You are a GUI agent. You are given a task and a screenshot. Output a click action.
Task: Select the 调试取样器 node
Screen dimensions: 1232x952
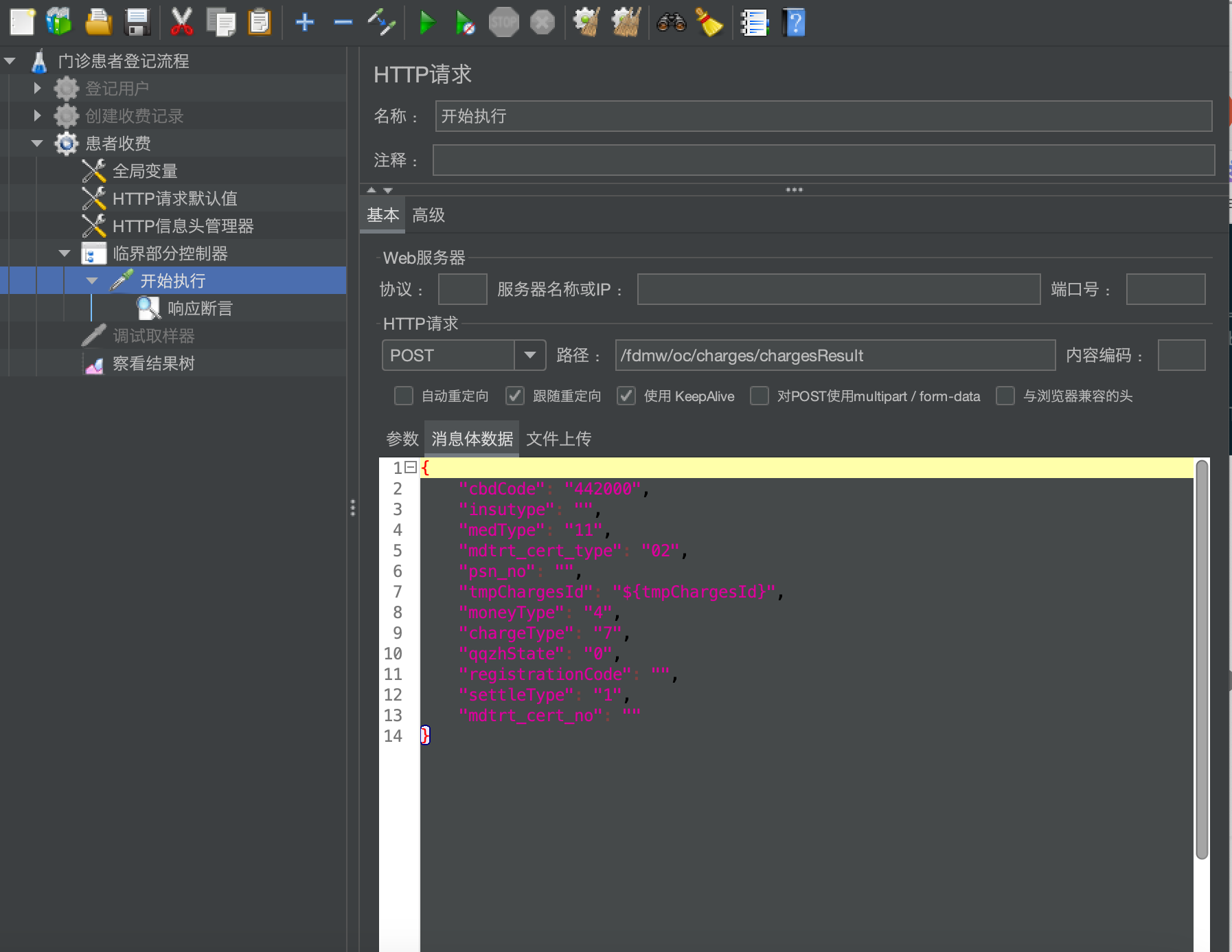tap(154, 336)
